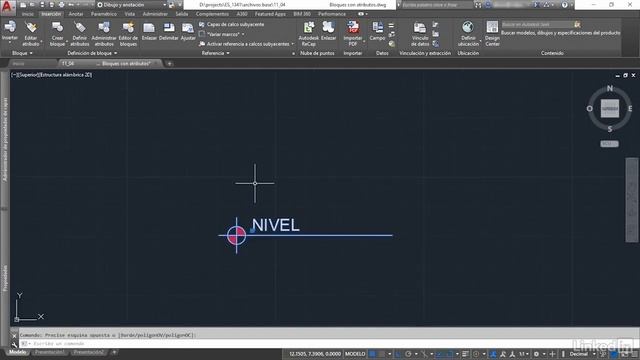Click the top search keyword field
The image size is (640, 360).
(x=437, y=5)
